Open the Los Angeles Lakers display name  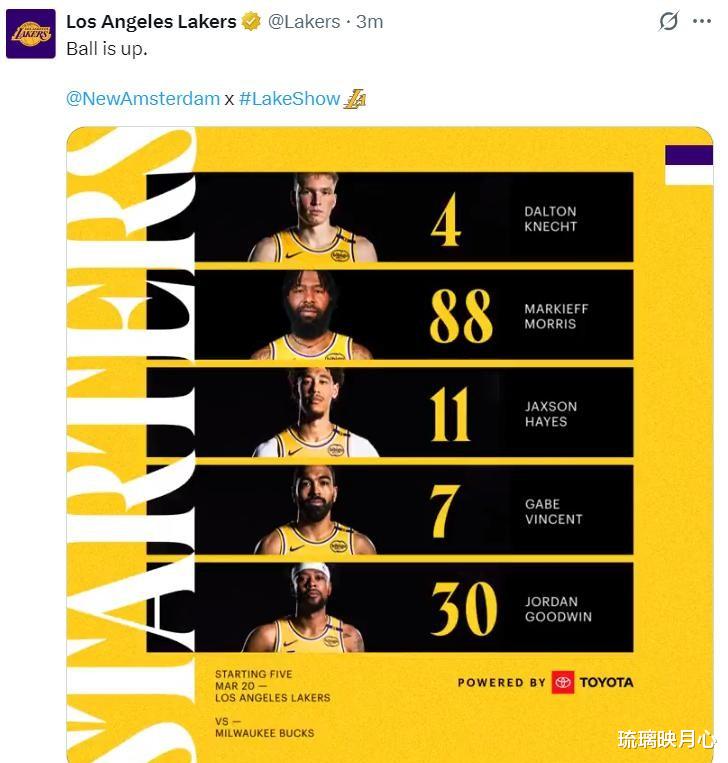coord(151,21)
